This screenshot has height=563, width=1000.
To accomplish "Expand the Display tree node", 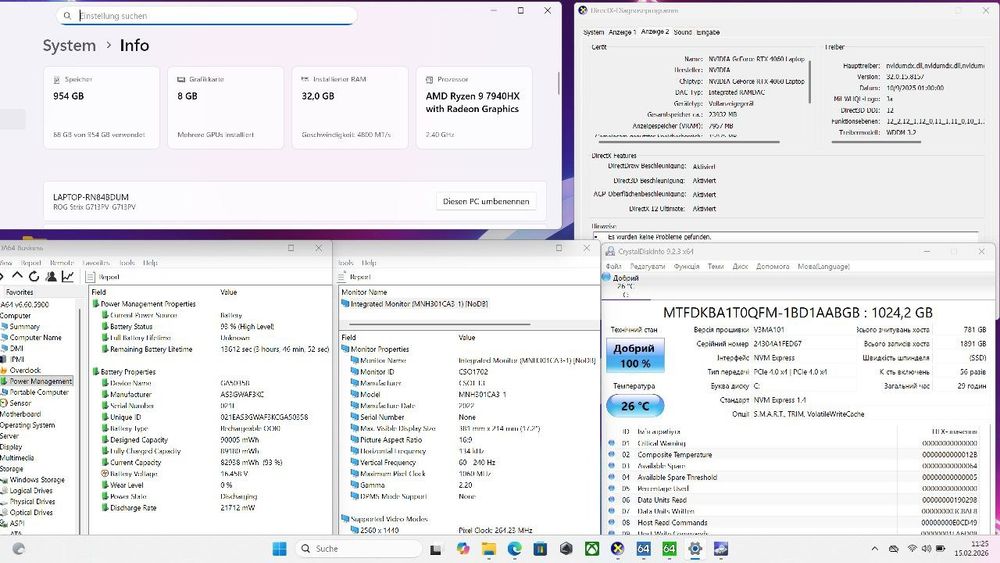I will point(11,447).
